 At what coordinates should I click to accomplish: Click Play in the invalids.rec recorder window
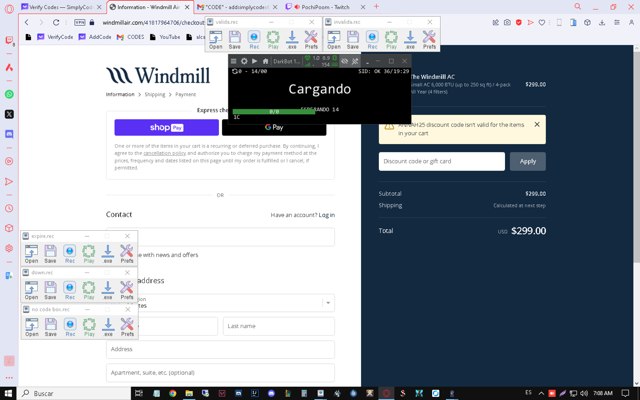coord(391,40)
